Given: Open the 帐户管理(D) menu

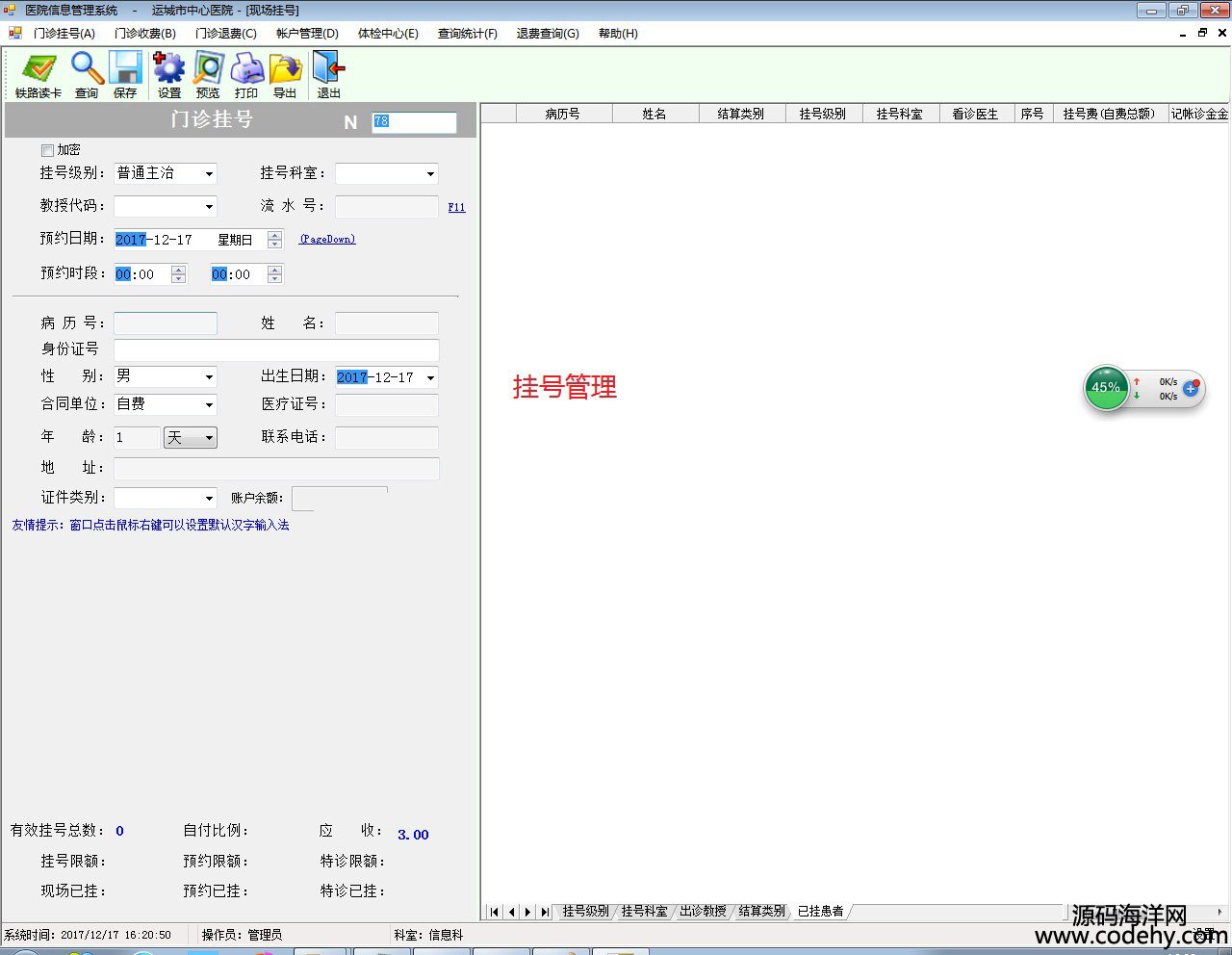Looking at the screenshot, I should 307,34.
